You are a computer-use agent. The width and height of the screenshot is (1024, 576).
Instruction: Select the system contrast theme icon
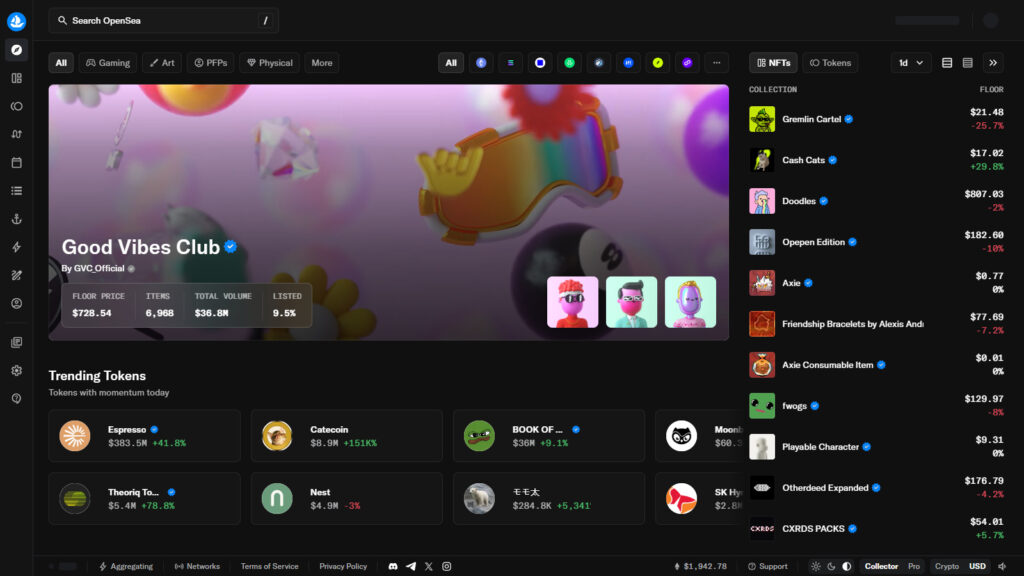click(846, 566)
